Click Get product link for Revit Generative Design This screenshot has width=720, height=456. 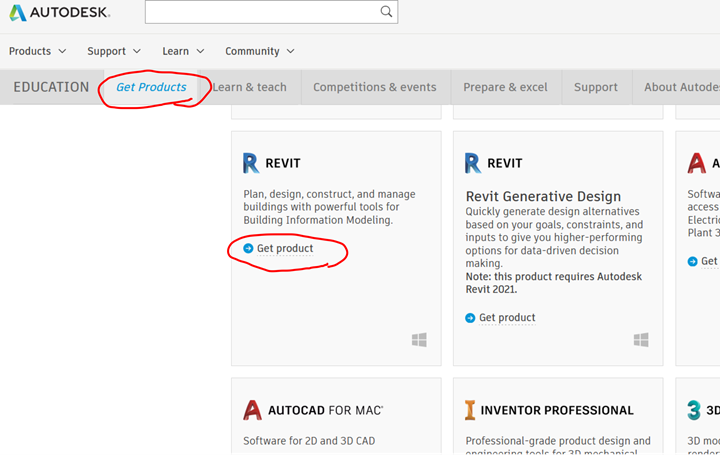click(507, 318)
